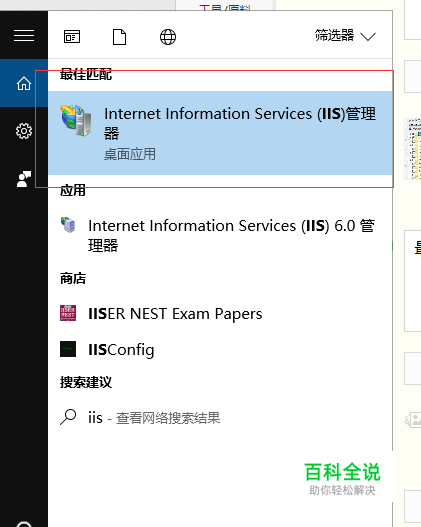Click the IIS 6.0 manager small icon
Image resolution: width=421 pixels, height=527 pixels.
click(68, 225)
